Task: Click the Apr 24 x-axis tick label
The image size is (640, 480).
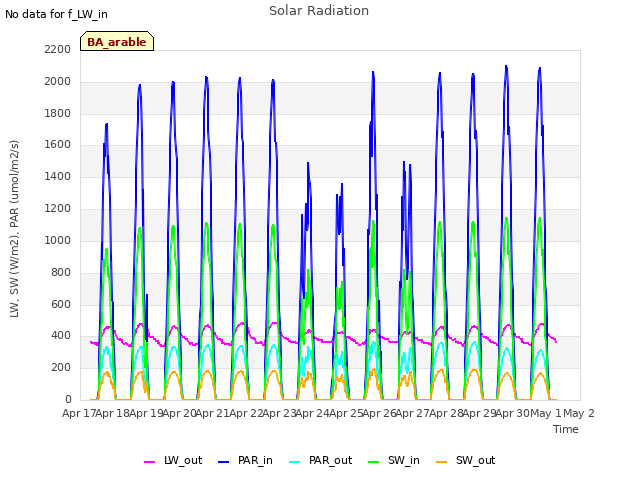Action: point(312,413)
